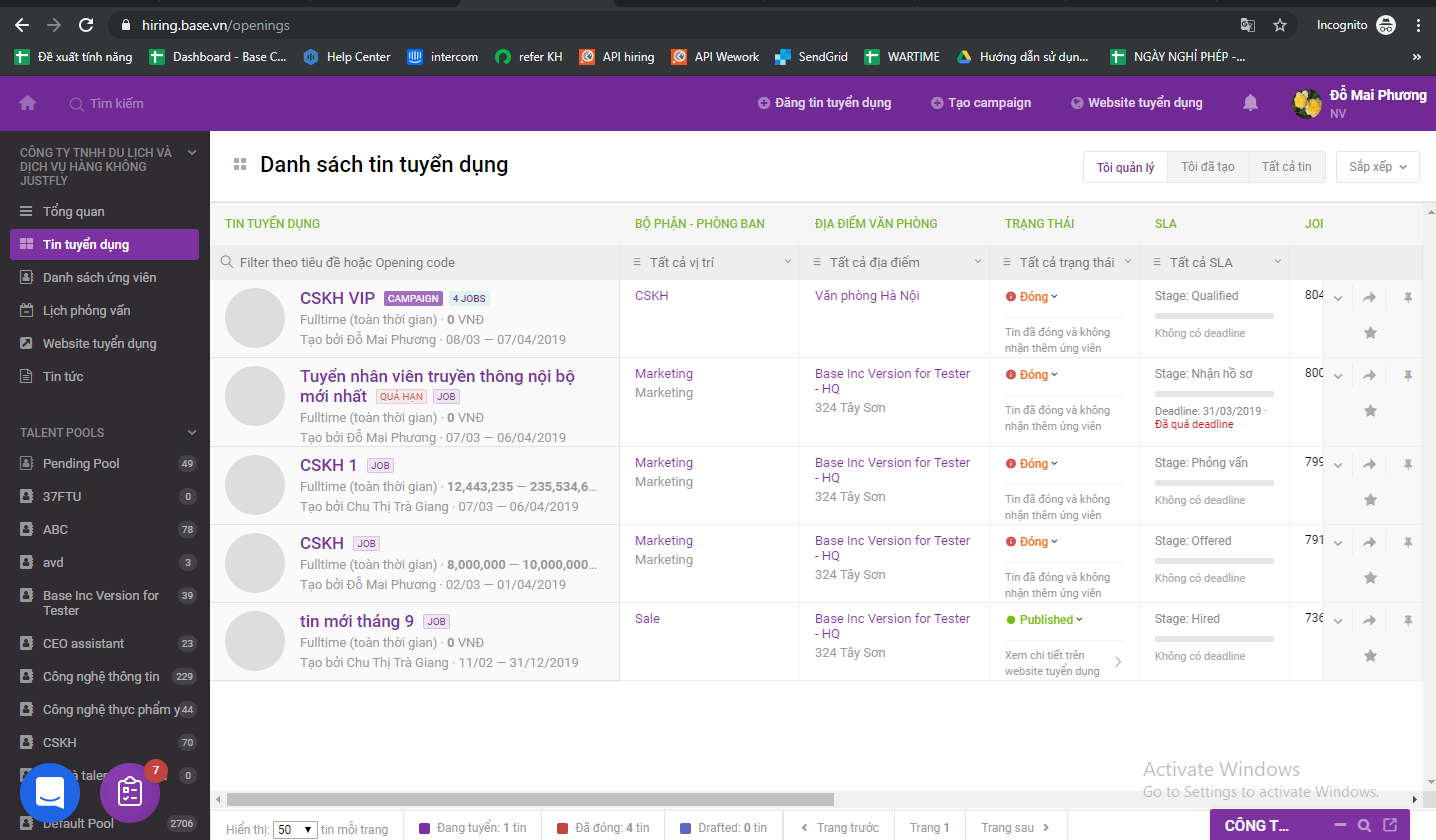Open Website tuyển dụng in sidebar
1436x840 pixels.
tap(104, 343)
